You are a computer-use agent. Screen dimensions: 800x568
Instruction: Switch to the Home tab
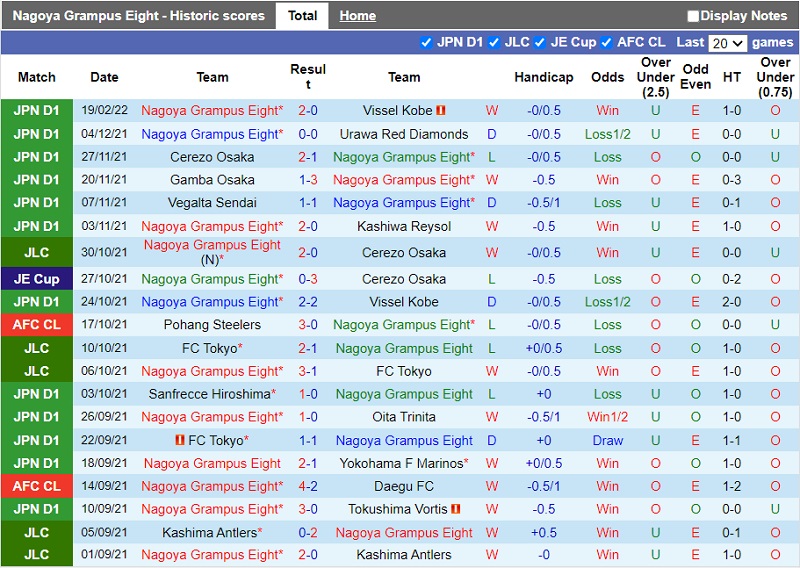click(x=357, y=16)
